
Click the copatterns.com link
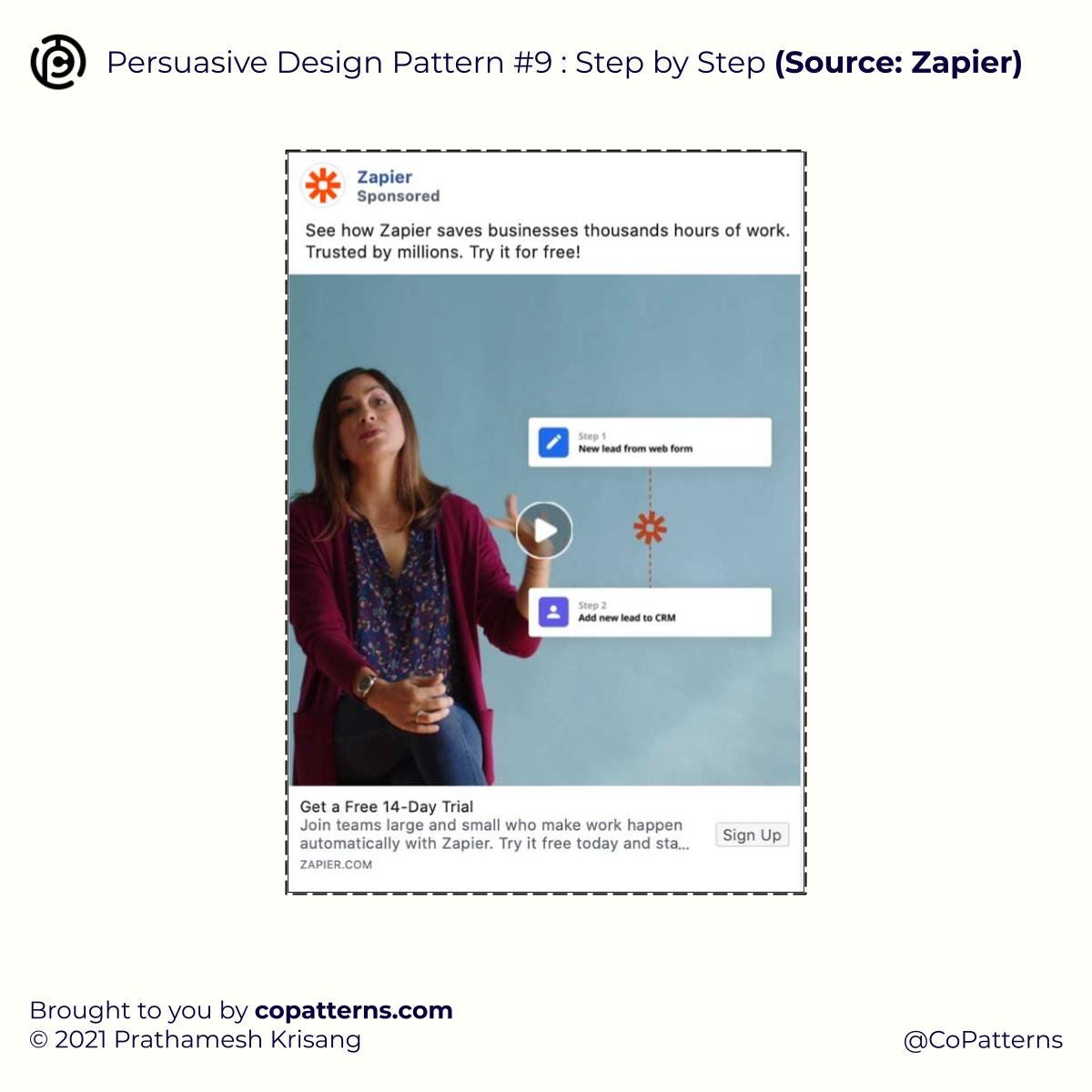click(354, 1010)
